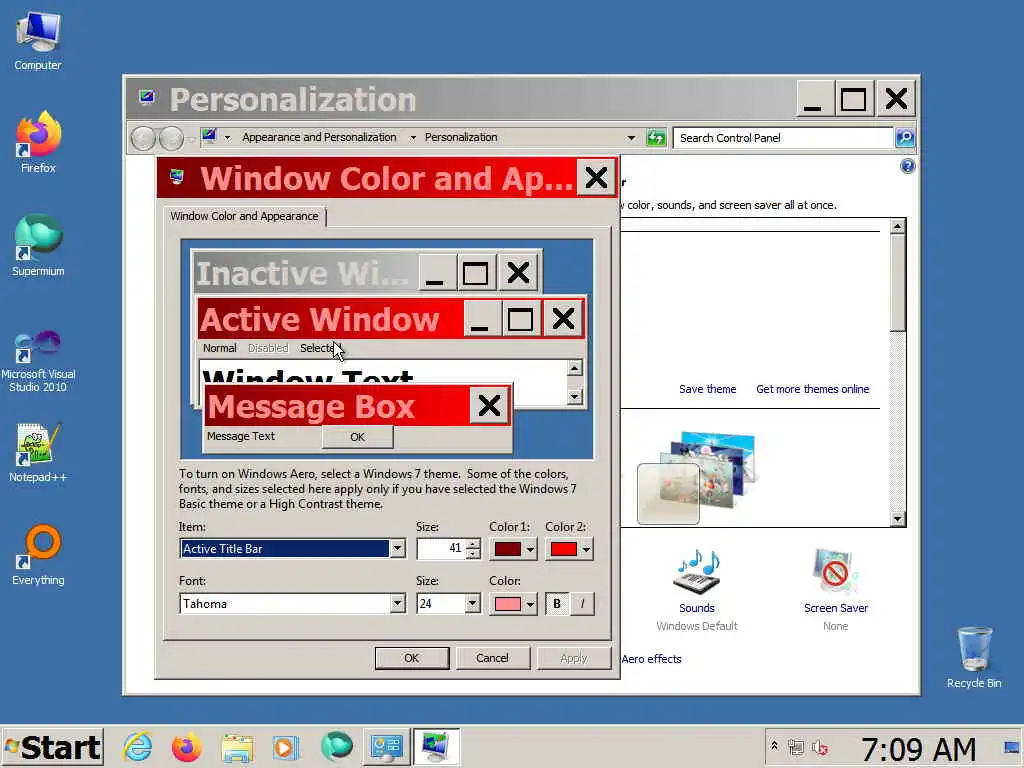Screen dimensions: 1024x768
Task: Switch to the Personalization taskbar button
Action: point(437,747)
